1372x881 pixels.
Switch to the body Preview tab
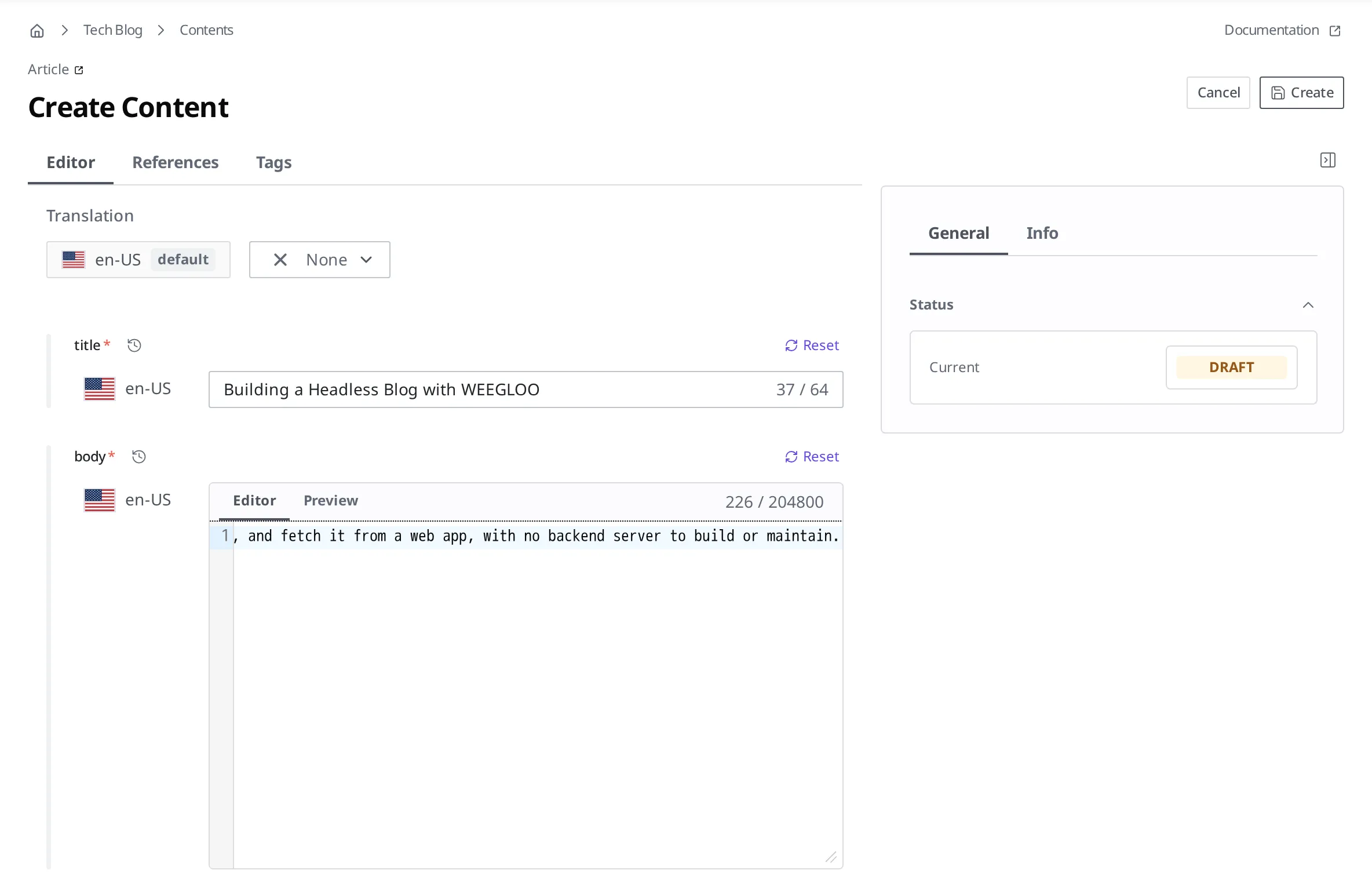331,501
